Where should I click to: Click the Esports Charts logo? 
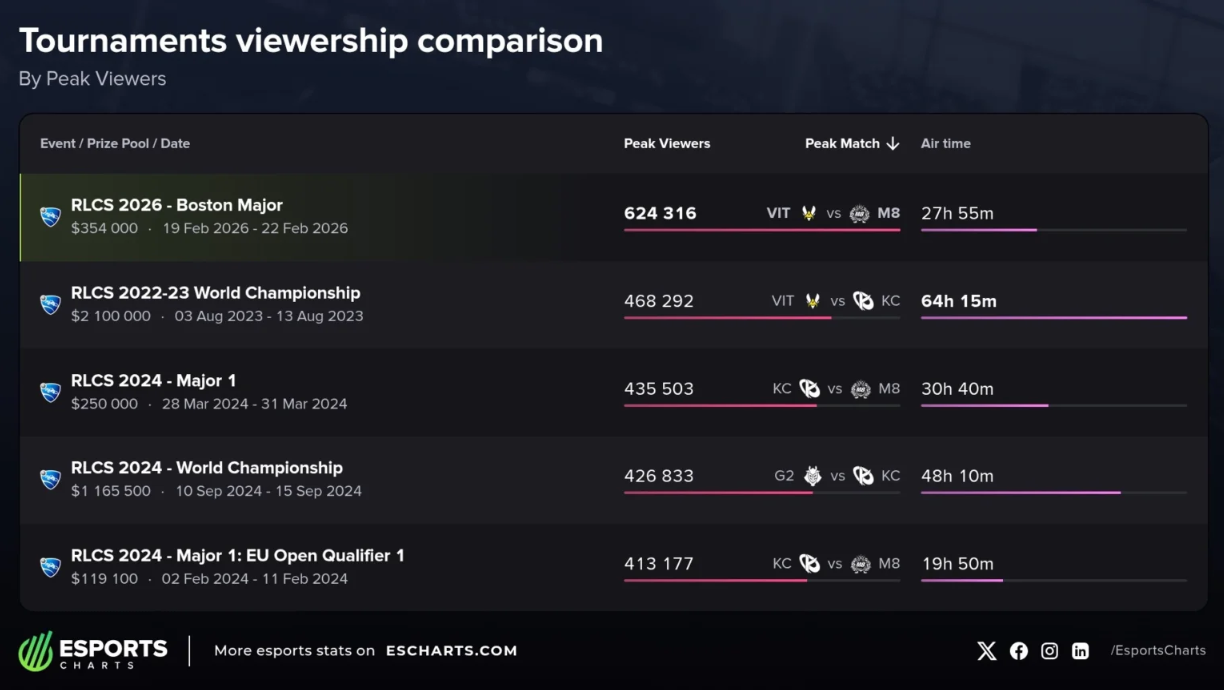[x=93, y=652]
